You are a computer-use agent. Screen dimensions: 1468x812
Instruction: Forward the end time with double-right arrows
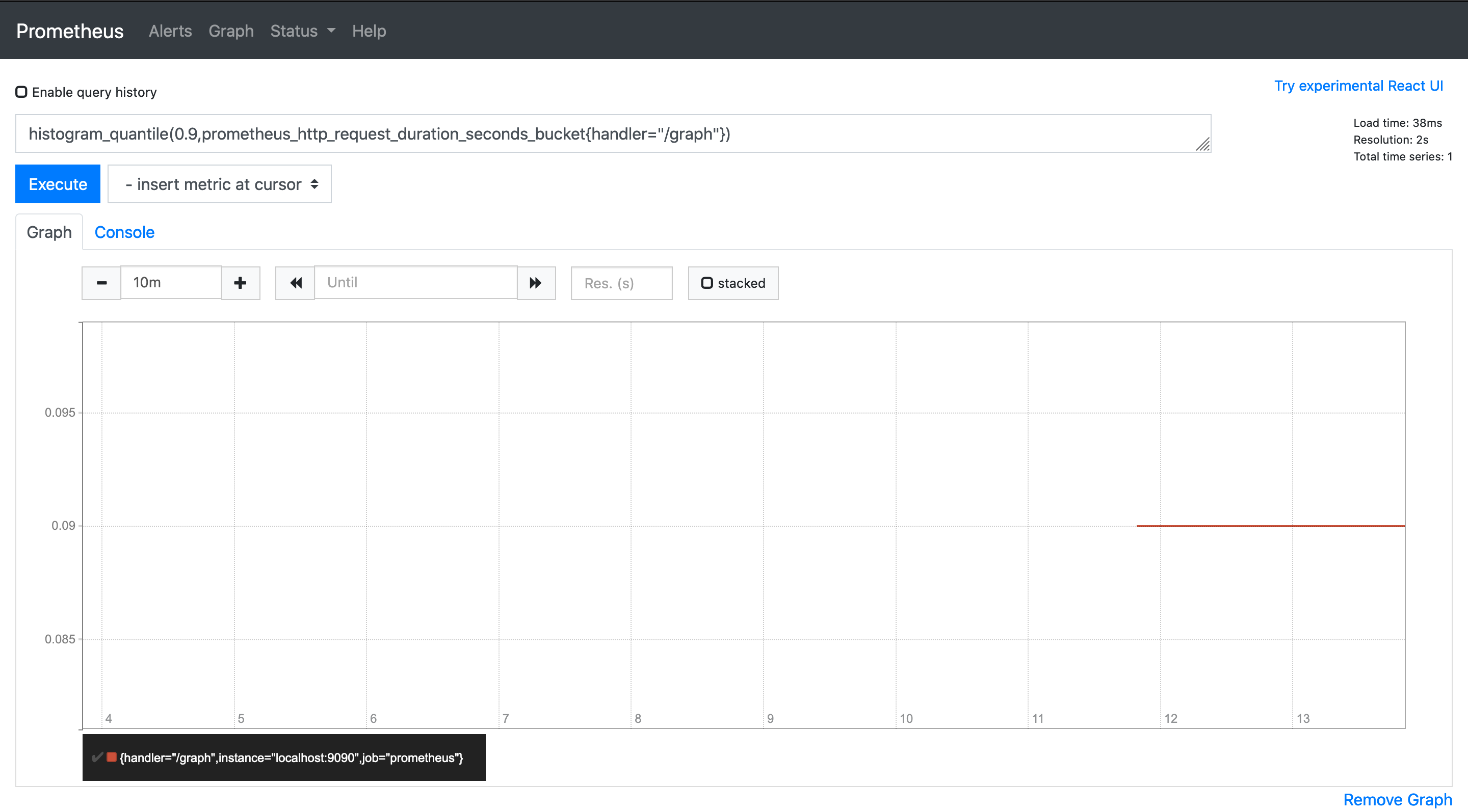[x=536, y=283]
